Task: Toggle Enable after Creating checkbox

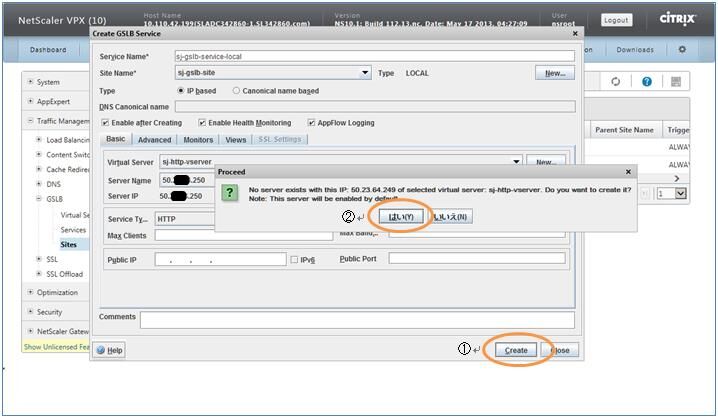Action: [x=105, y=123]
